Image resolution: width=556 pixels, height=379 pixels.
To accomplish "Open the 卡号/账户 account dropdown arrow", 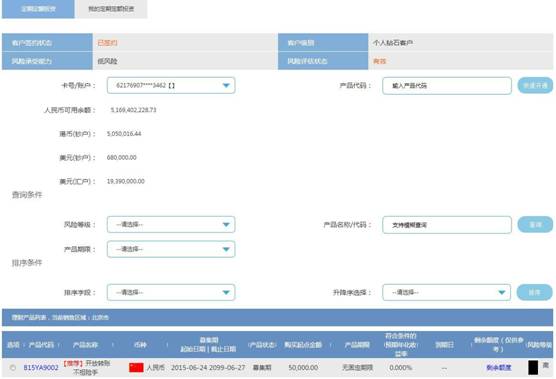I will tap(226, 85).
